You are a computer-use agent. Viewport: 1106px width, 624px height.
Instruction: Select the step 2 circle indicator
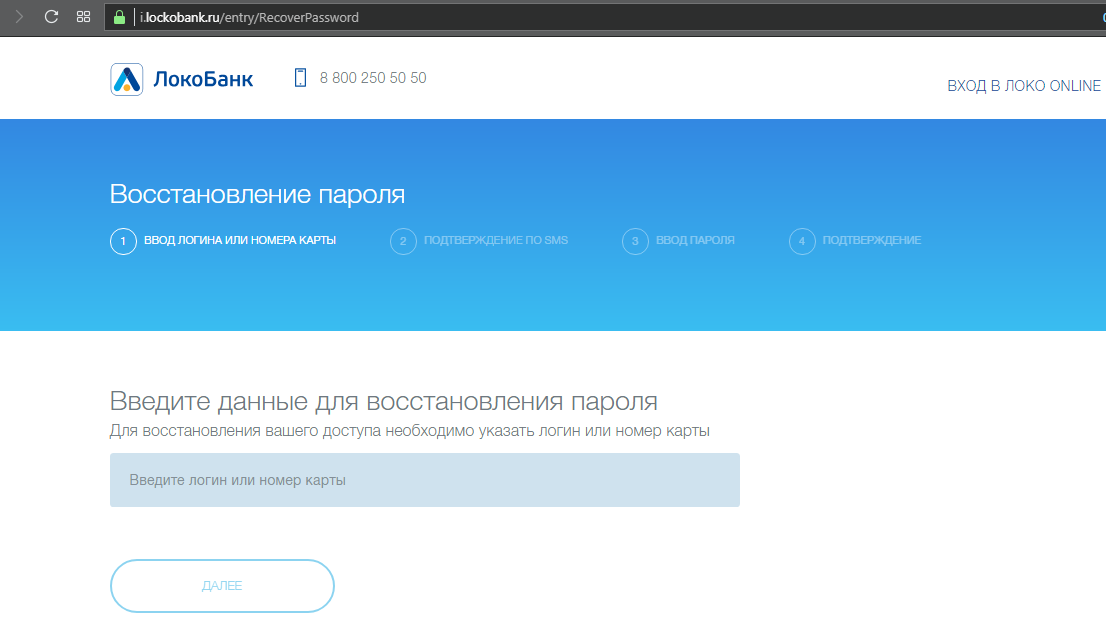(x=403, y=241)
